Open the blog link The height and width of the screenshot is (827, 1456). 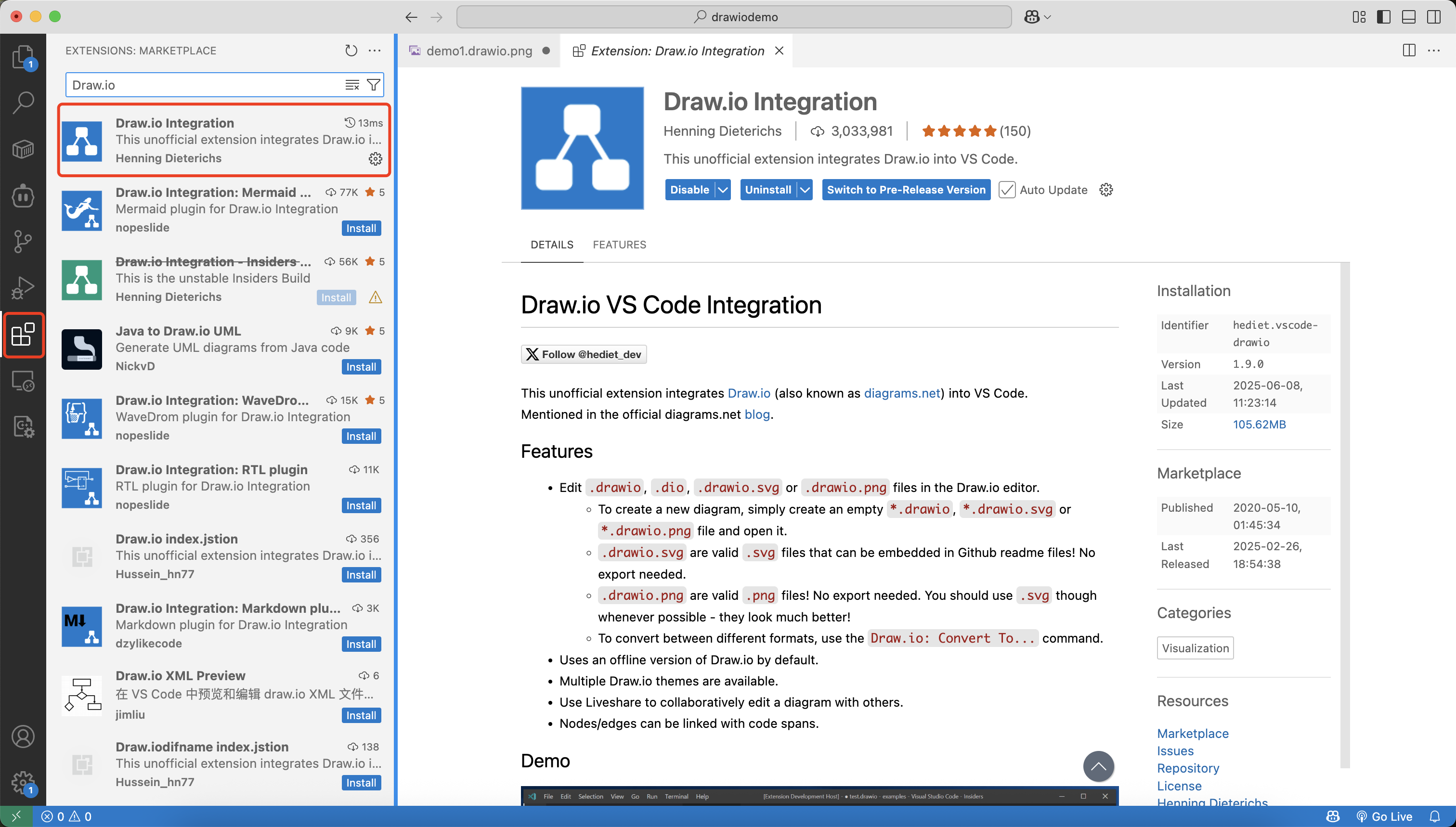[757, 414]
